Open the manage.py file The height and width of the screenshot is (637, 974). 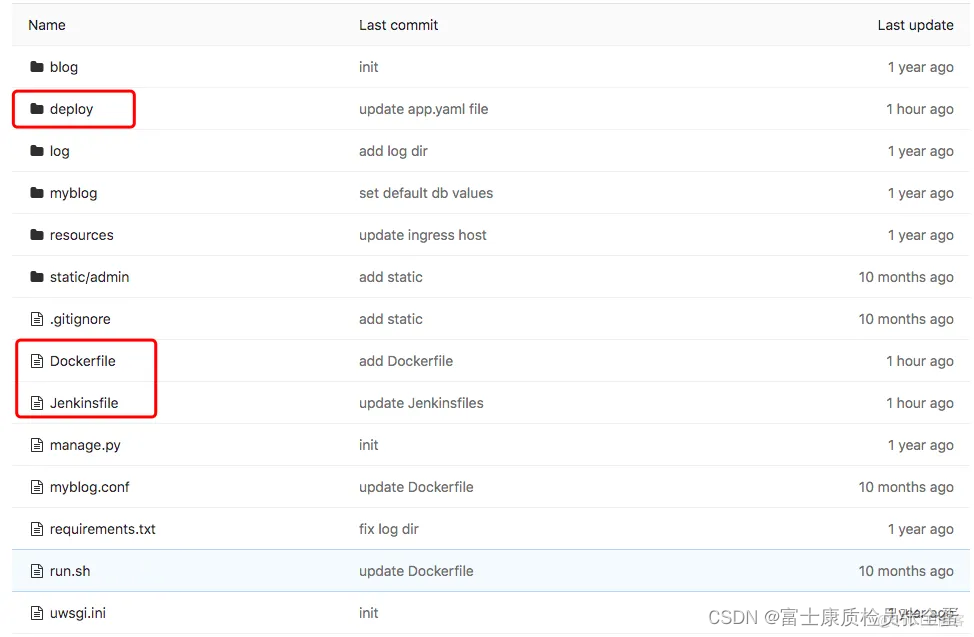pyautogui.click(x=83, y=445)
